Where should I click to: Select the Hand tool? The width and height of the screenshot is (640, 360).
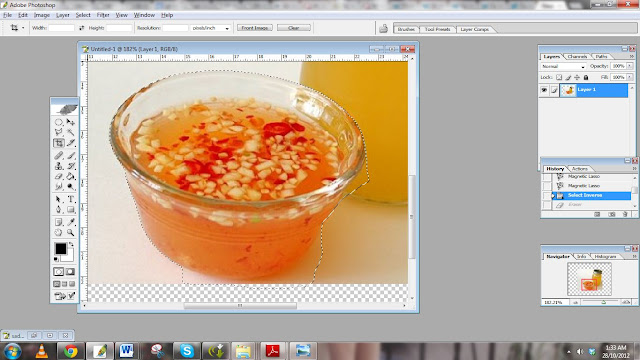coord(59,233)
